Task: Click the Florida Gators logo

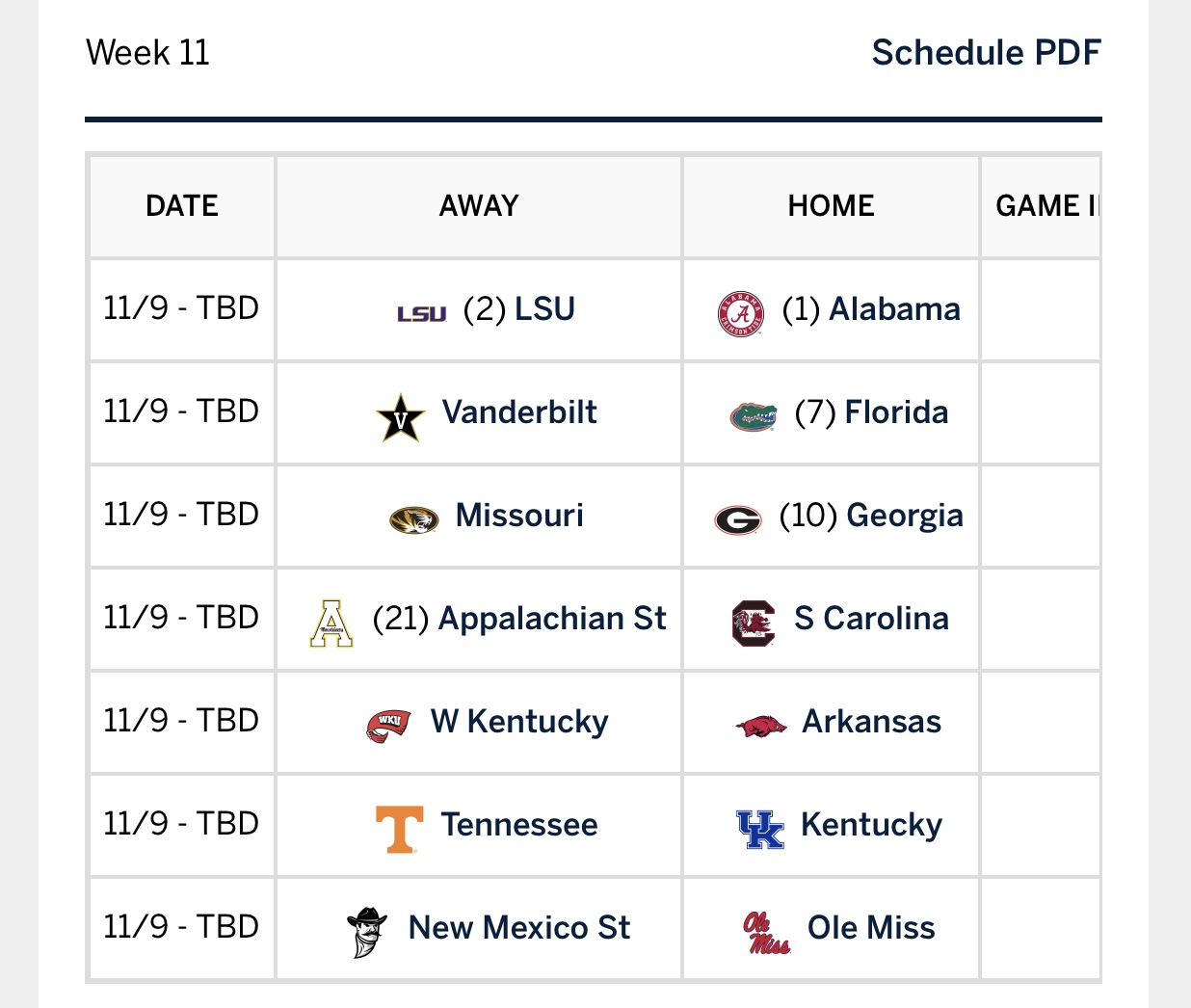Action: [753, 417]
